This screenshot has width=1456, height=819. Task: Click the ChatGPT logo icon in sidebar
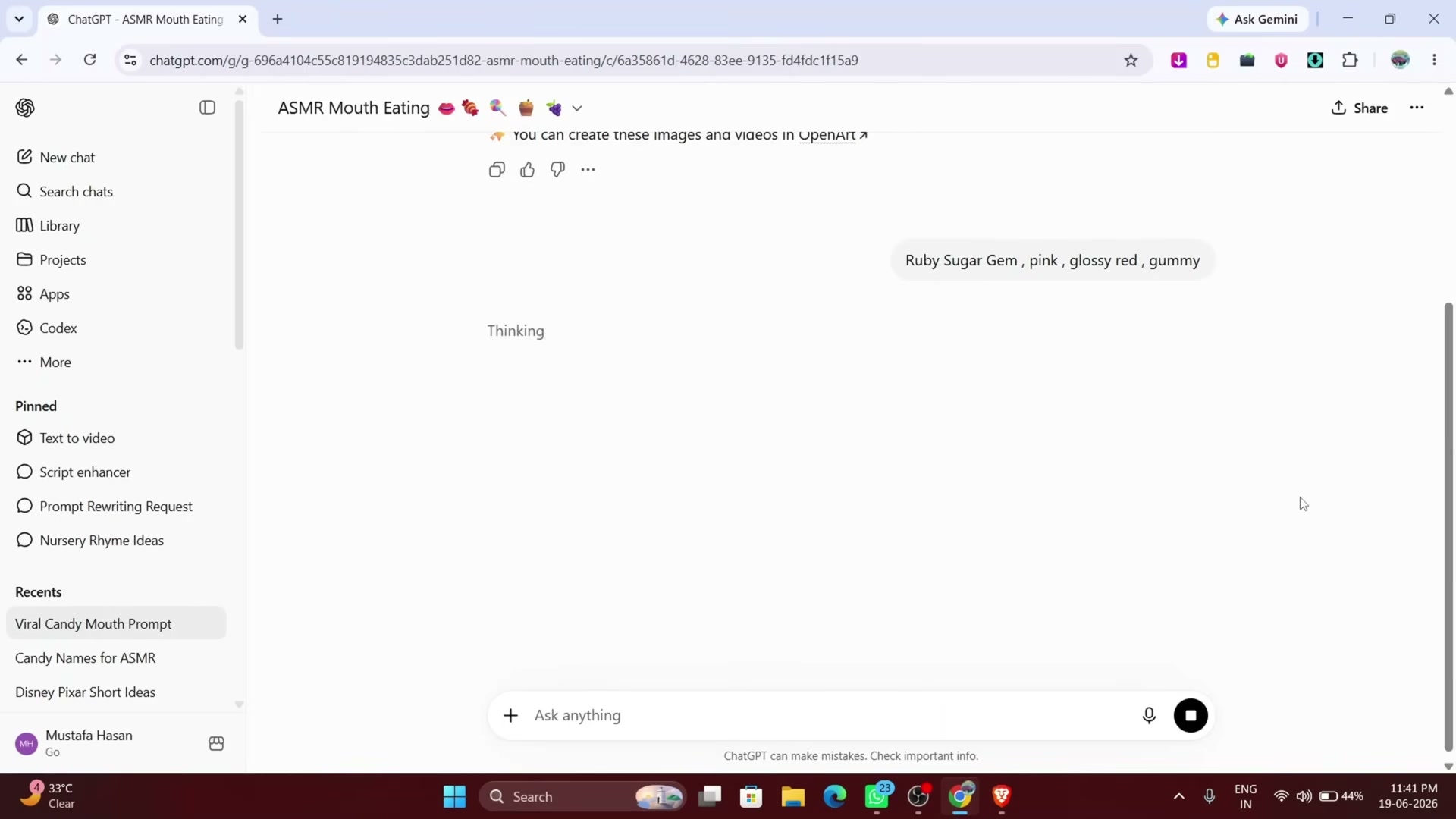click(x=25, y=108)
